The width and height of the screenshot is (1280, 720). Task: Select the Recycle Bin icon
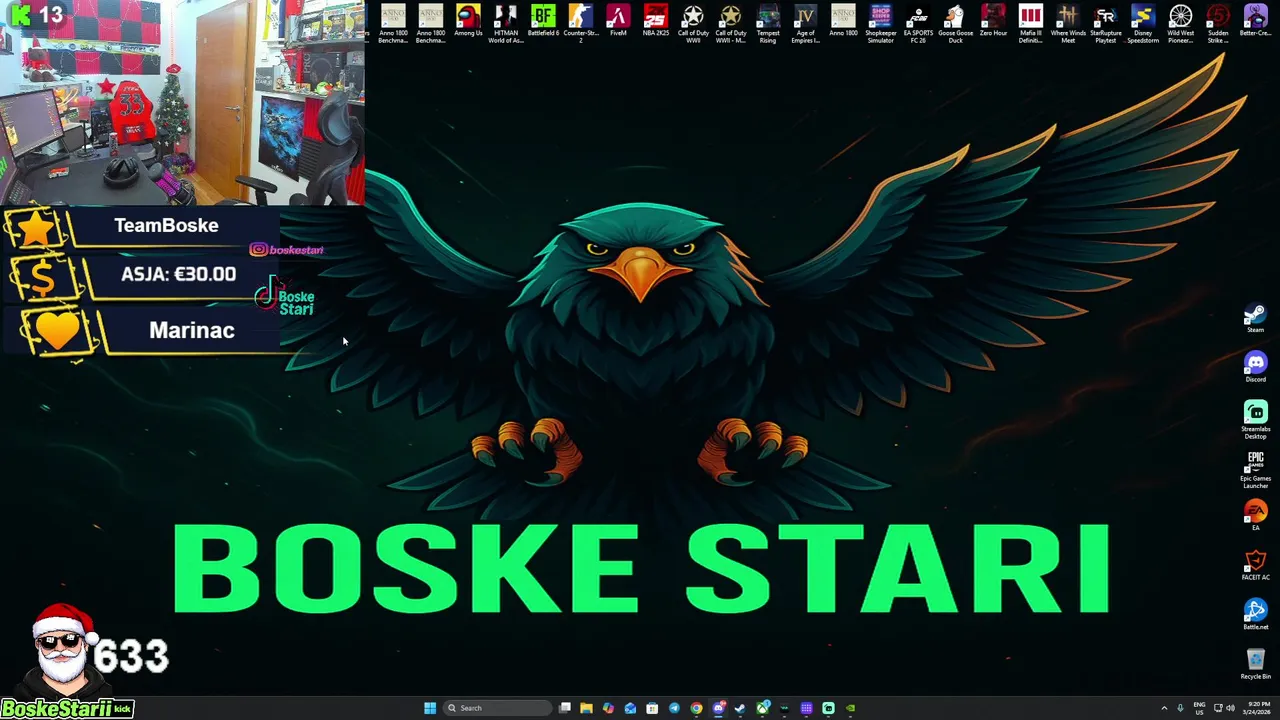1255,664
